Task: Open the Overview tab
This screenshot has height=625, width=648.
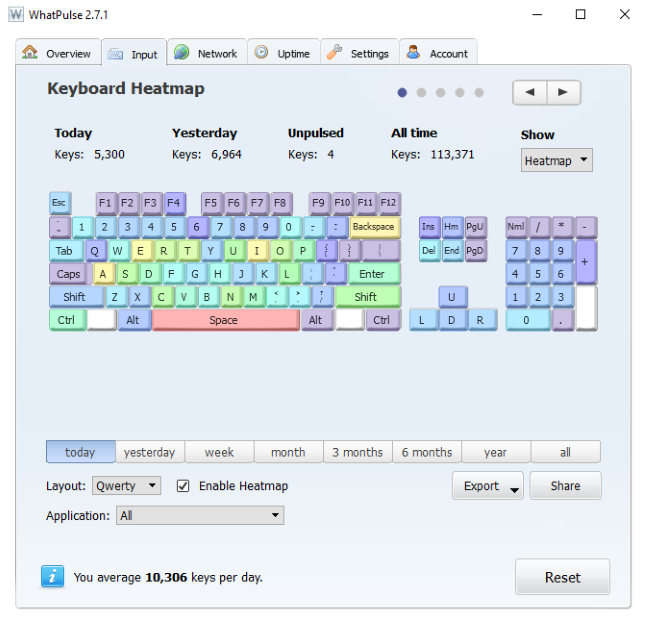Action: tap(59, 53)
